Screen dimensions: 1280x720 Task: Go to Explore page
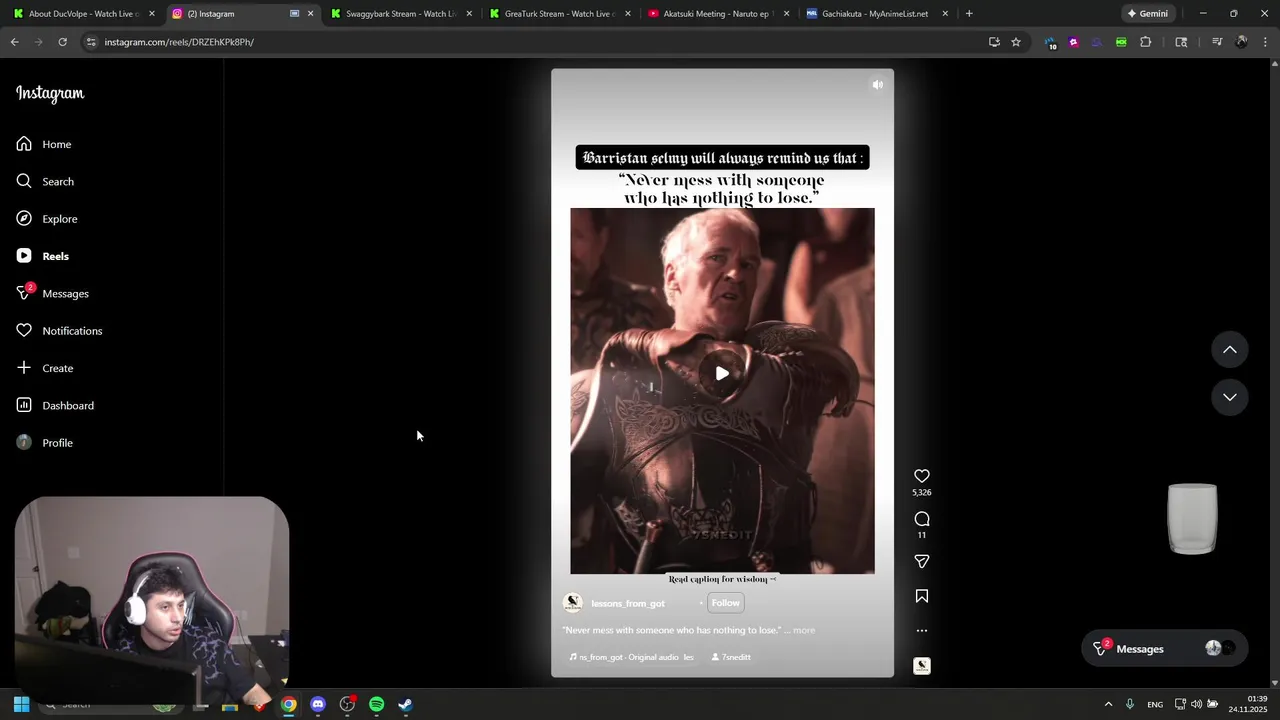(47, 219)
